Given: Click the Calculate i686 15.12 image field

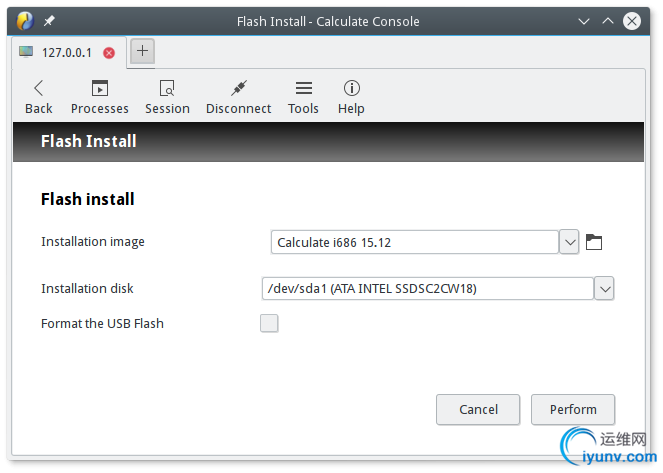Looking at the screenshot, I should pyautogui.click(x=414, y=242).
